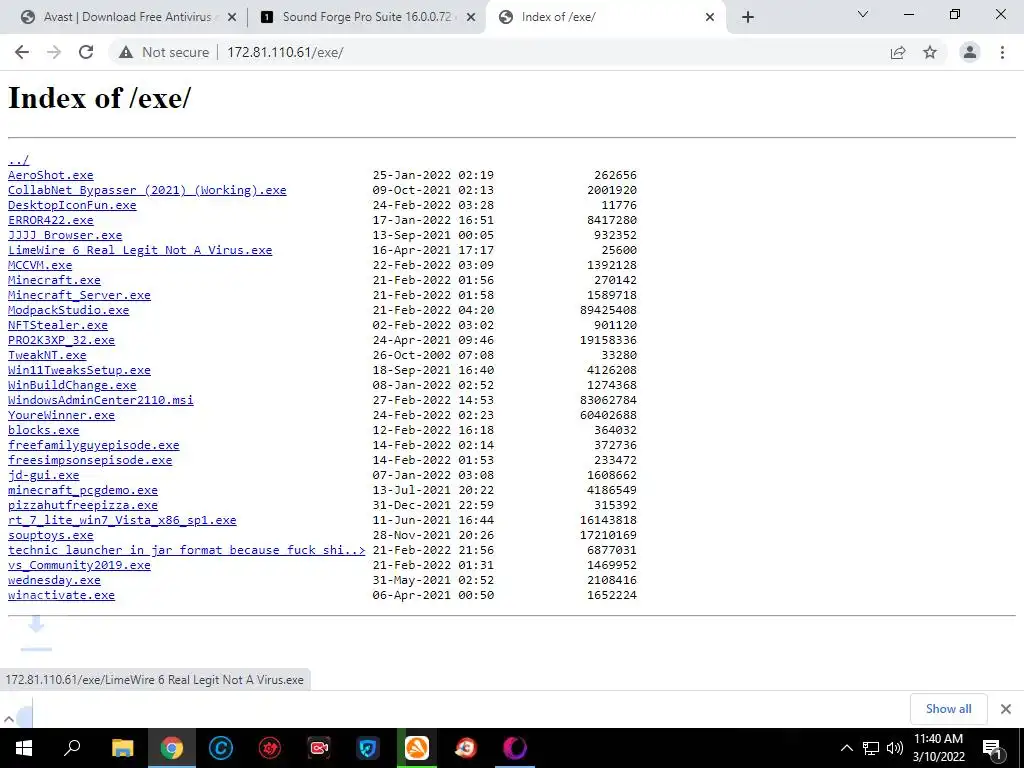Open ModpackStudio.exe link

click(x=69, y=310)
